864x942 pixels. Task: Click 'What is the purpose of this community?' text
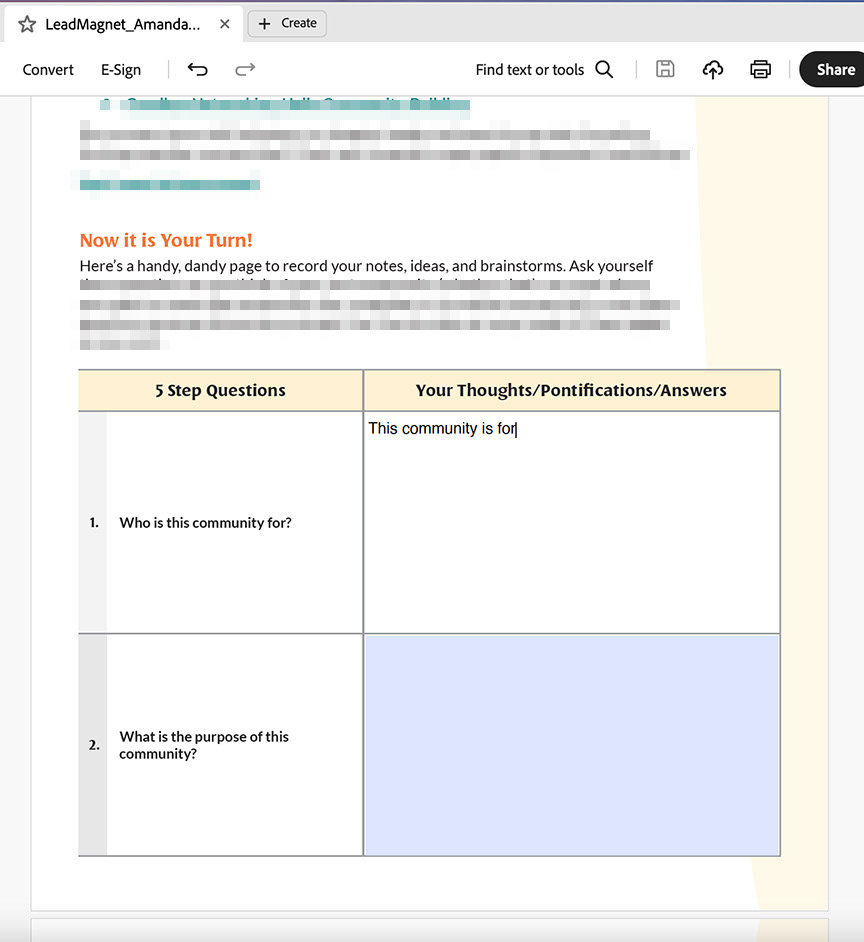tap(204, 745)
